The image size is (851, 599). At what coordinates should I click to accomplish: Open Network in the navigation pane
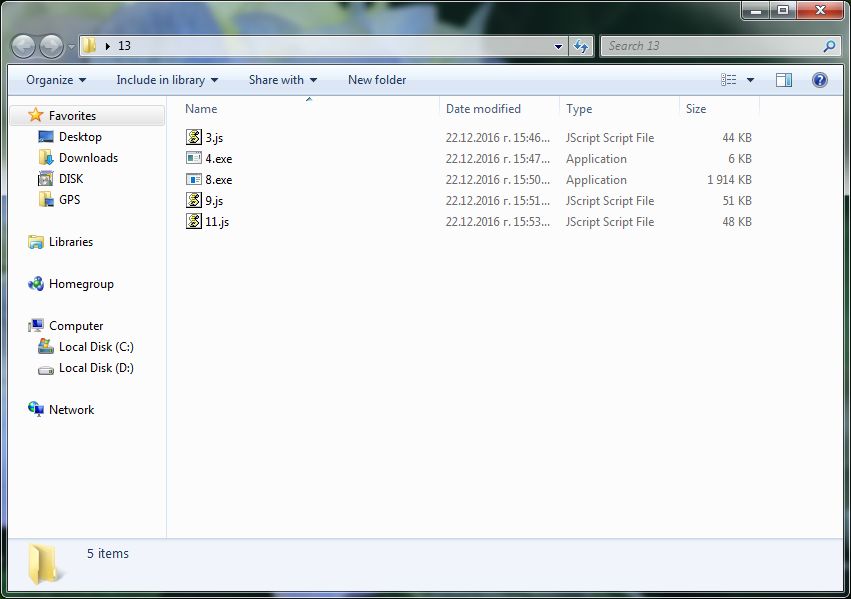tap(71, 410)
